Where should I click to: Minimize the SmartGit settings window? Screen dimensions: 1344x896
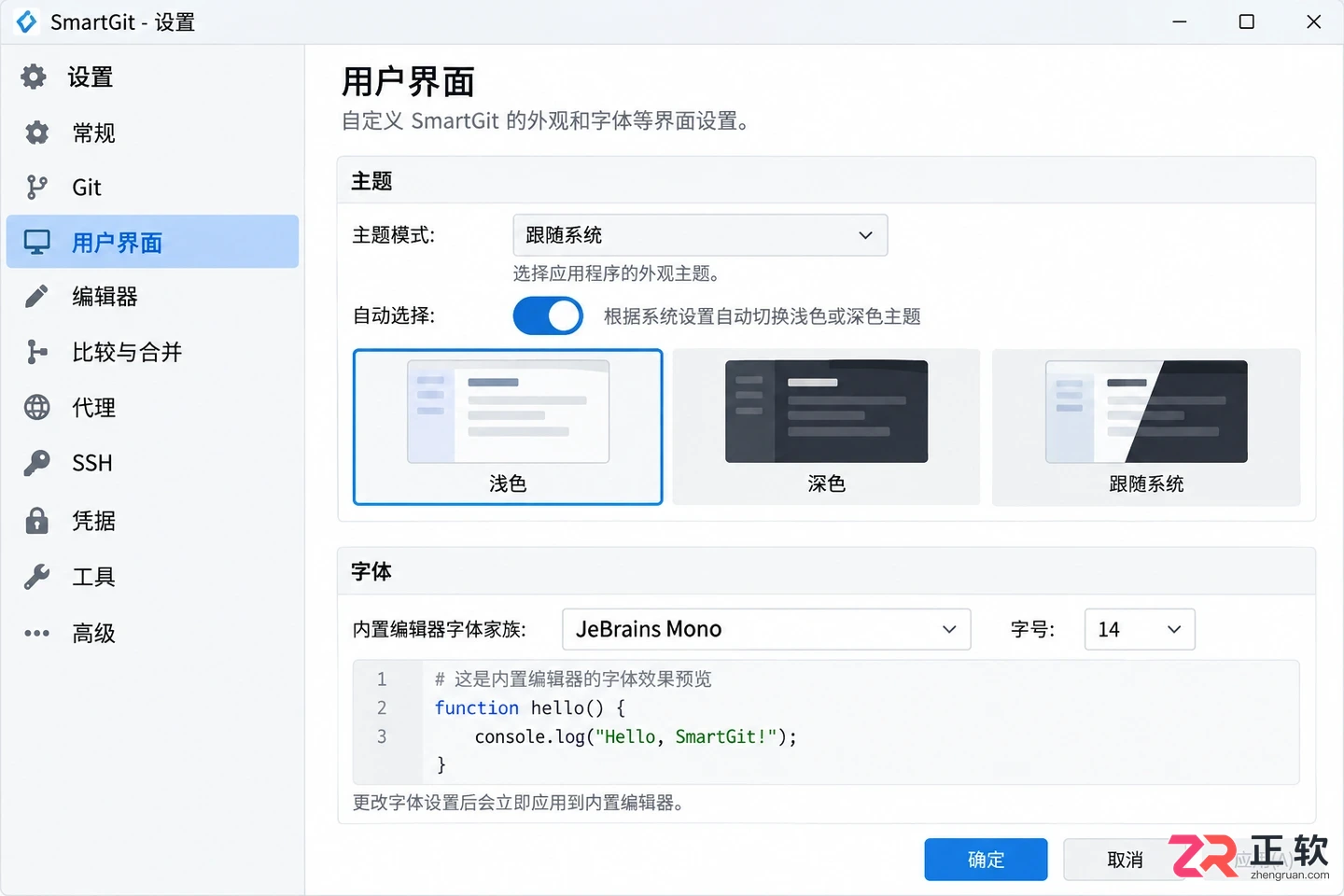click(x=1180, y=21)
